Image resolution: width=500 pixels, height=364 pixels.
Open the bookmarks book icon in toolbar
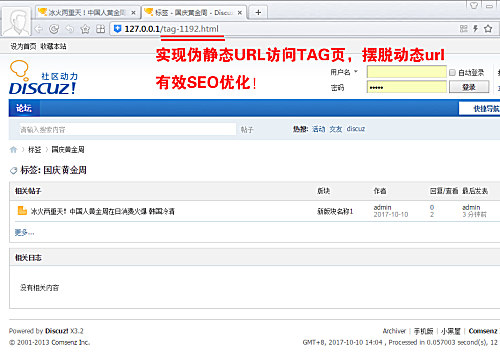101,29
